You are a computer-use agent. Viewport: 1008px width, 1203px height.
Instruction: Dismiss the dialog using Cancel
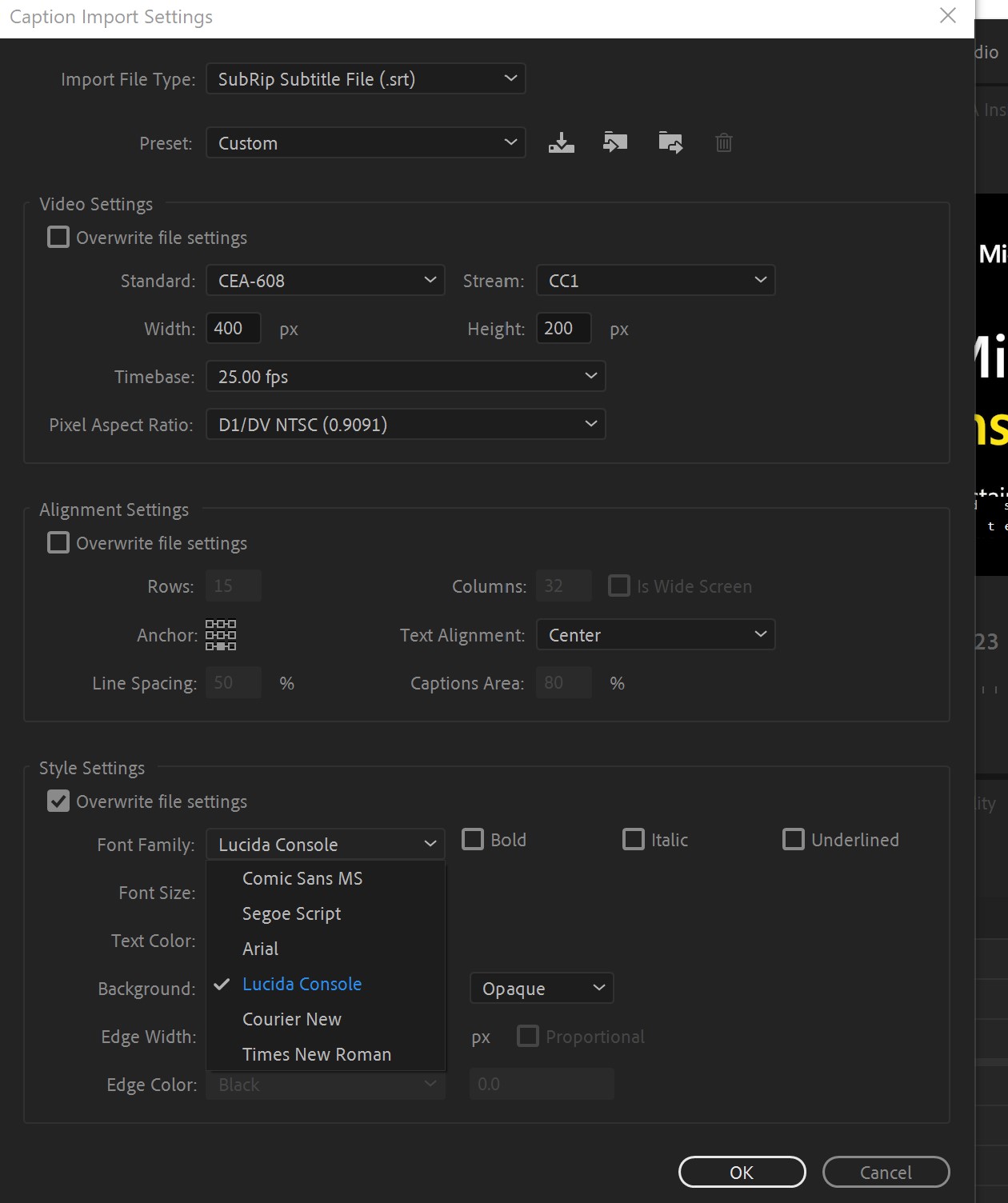[886, 1172]
